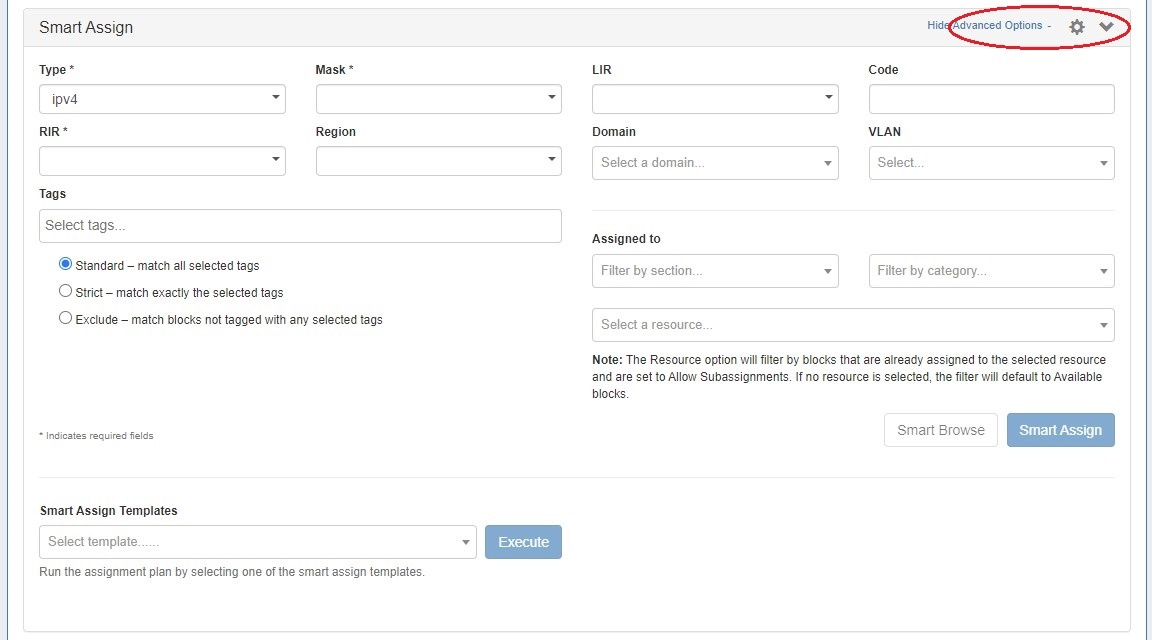Click the Select tags input field
This screenshot has height=640, width=1152.
(x=300, y=226)
